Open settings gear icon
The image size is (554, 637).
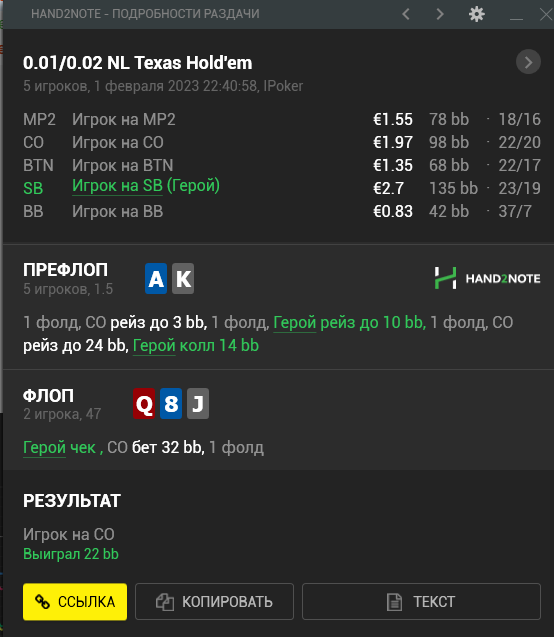[476, 14]
